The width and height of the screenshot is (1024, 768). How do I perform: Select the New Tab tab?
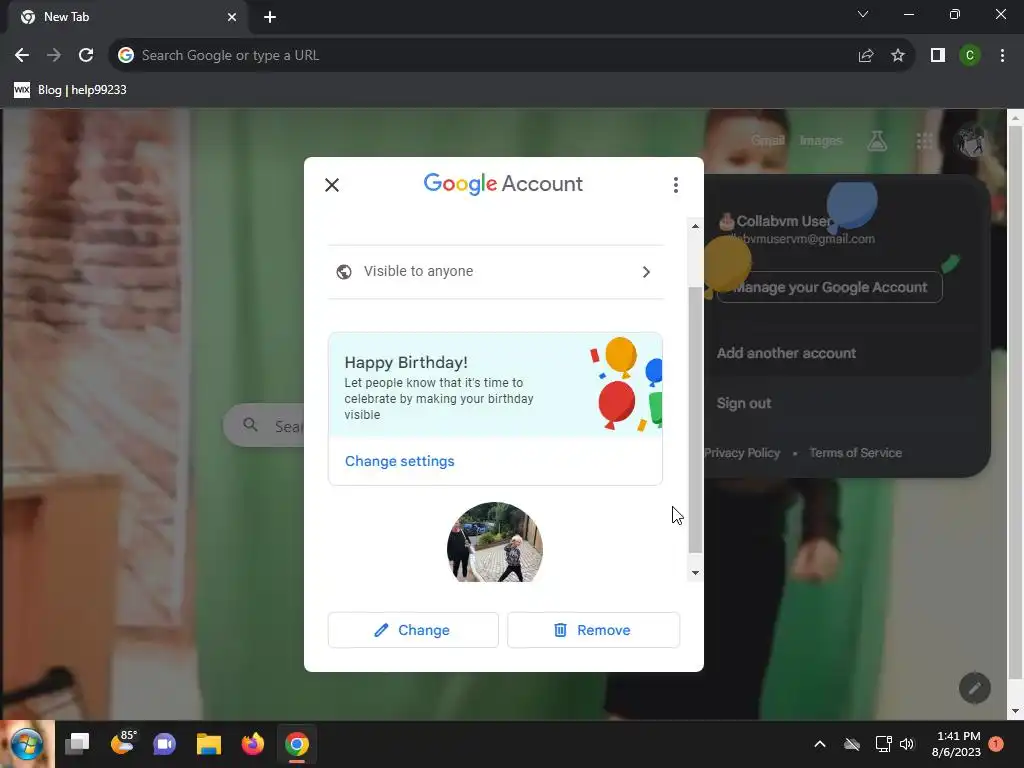click(127, 17)
